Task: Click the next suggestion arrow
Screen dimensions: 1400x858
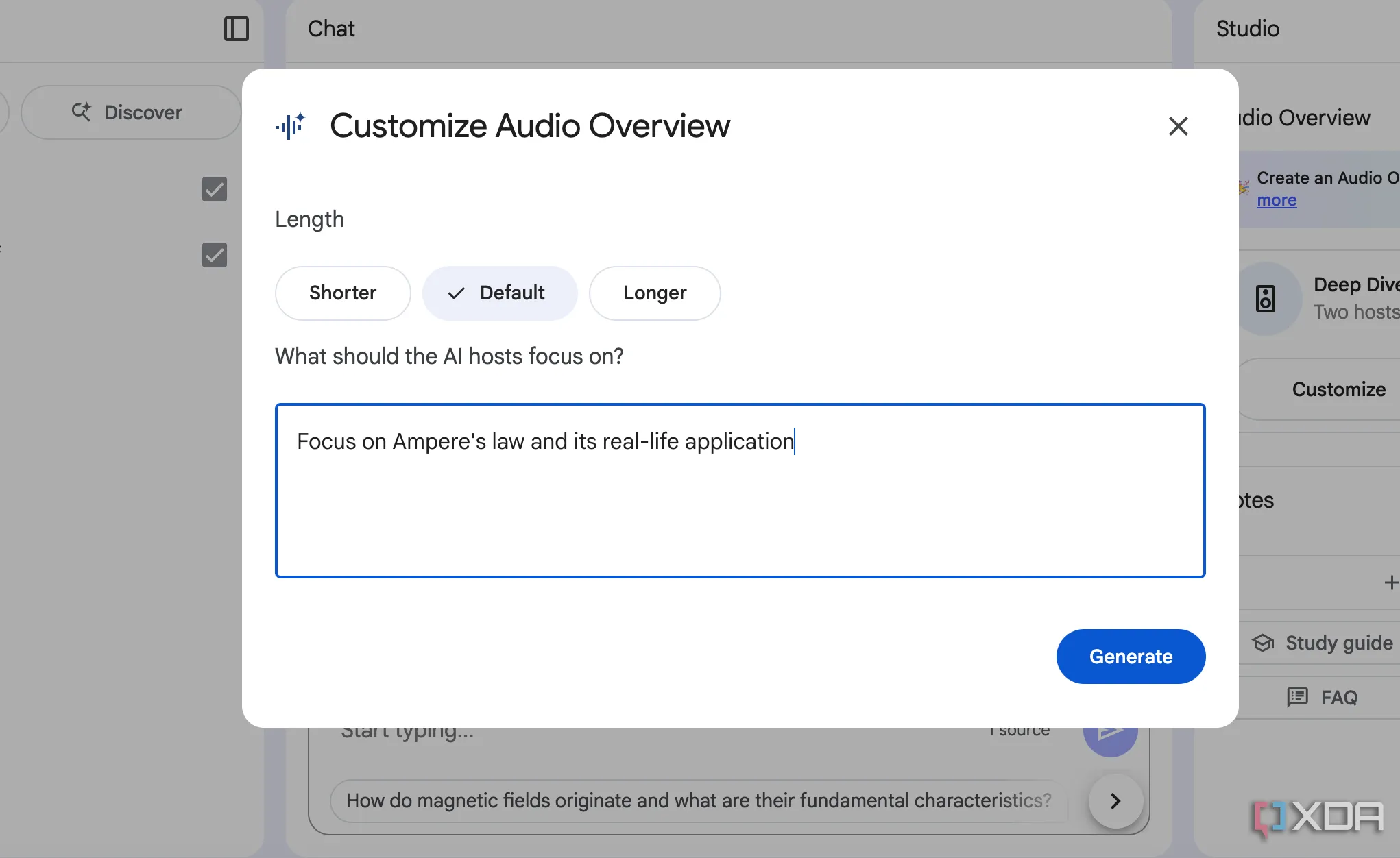Action: 1115,800
